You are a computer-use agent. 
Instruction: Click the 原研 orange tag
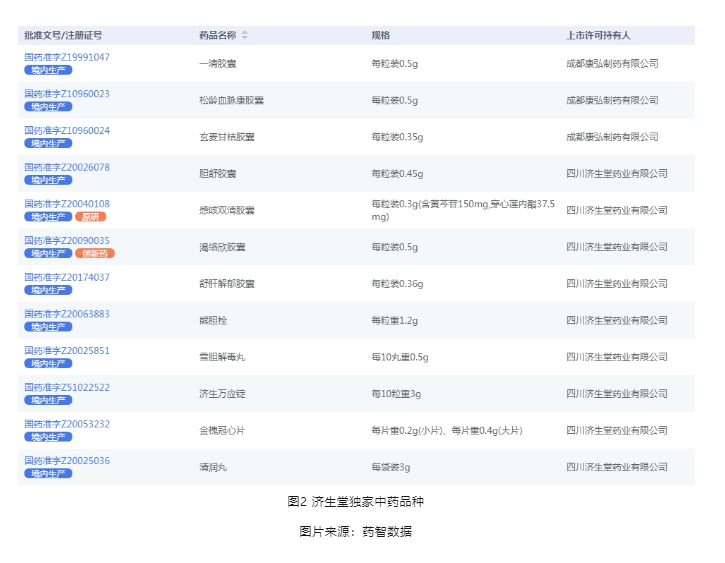tap(91, 217)
